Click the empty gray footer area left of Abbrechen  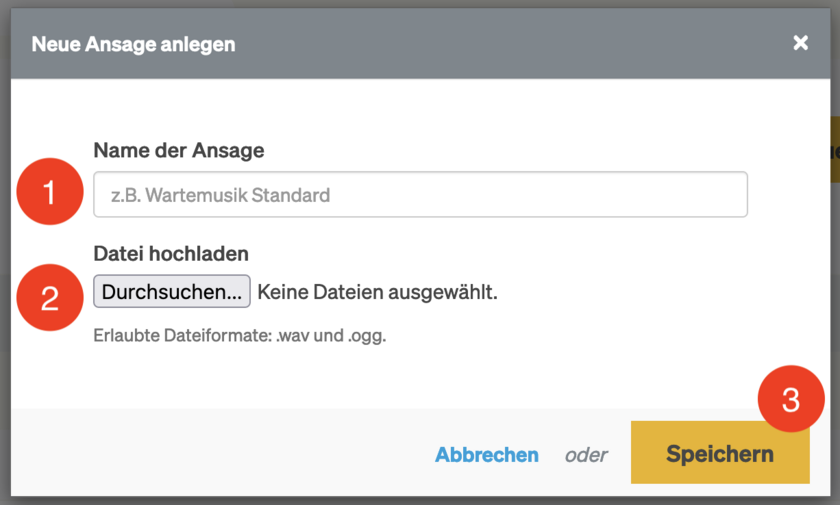tap(200, 455)
